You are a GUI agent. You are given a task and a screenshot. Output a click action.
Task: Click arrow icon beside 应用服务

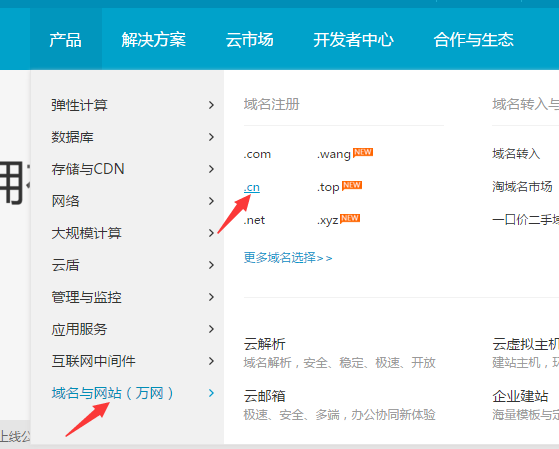click(211, 329)
